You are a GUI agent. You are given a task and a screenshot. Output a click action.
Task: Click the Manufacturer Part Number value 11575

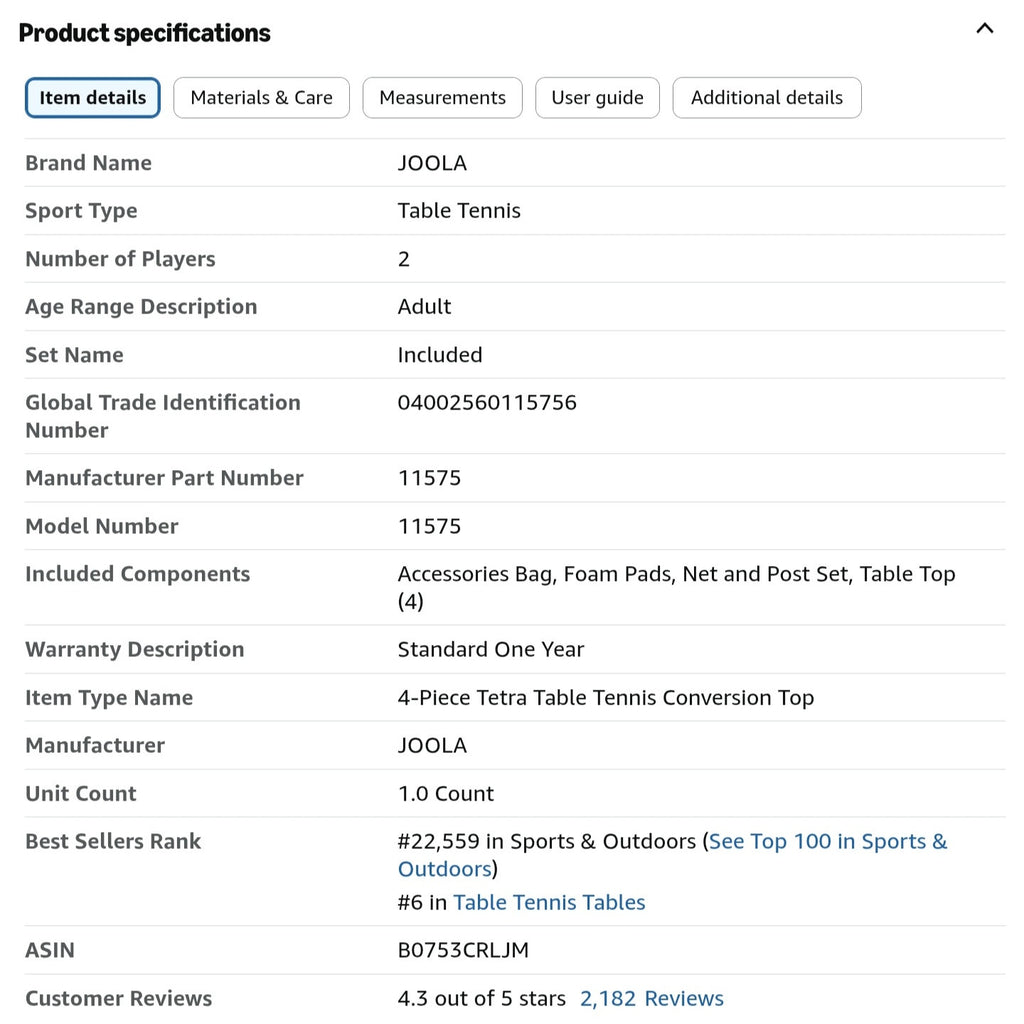pyautogui.click(x=429, y=478)
